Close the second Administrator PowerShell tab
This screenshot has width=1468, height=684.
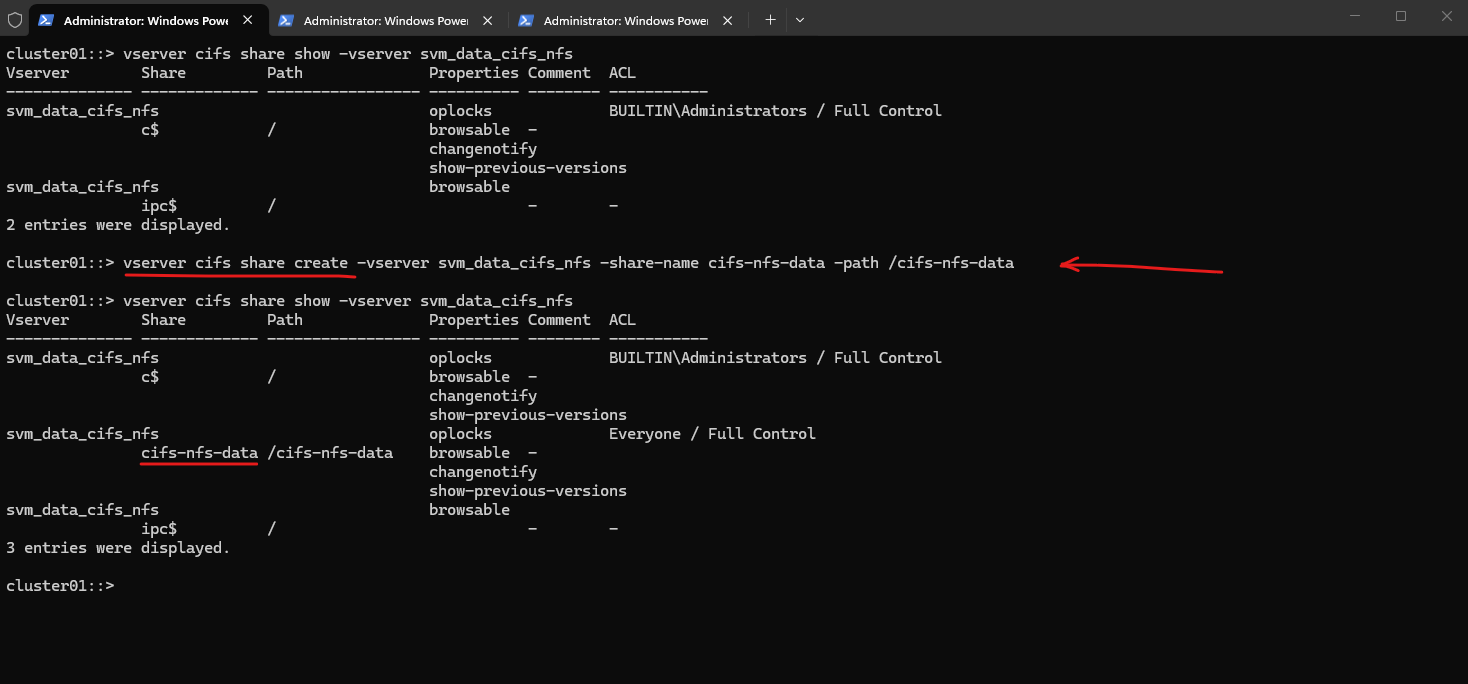point(487,20)
